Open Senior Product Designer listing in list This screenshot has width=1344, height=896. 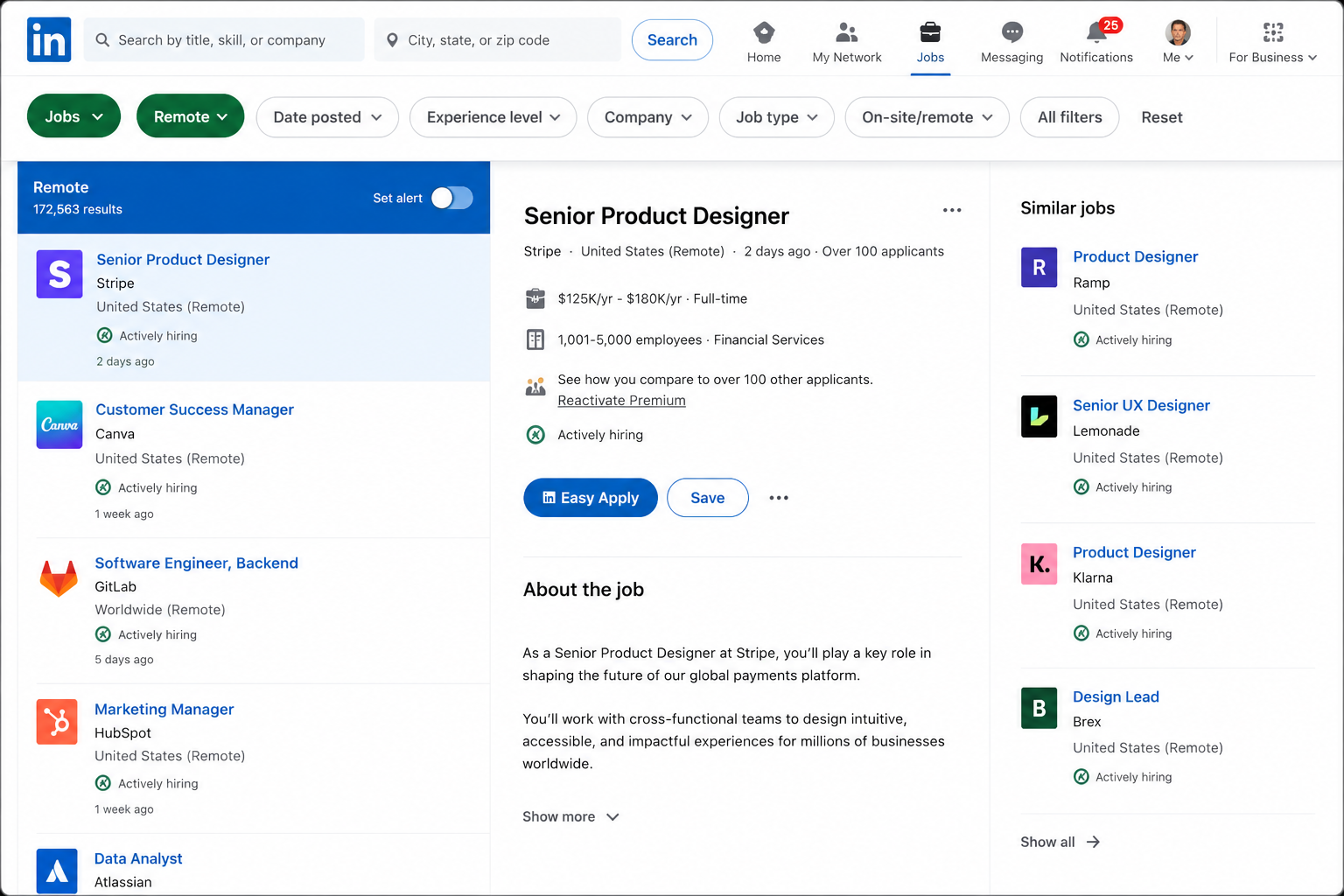(x=183, y=260)
